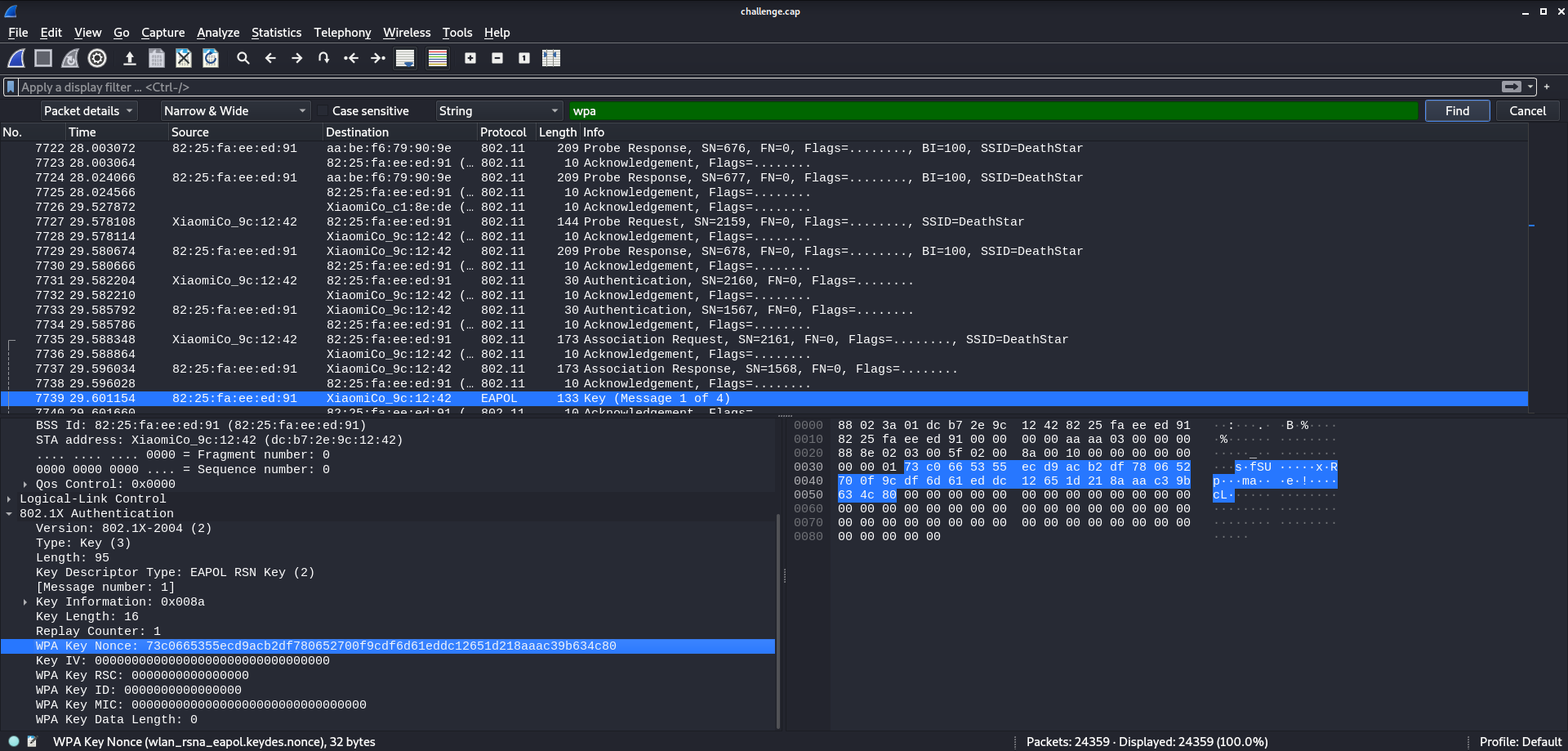Screen dimensions: 1568x751
Task: Go to a specified packet
Action: coord(324,58)
